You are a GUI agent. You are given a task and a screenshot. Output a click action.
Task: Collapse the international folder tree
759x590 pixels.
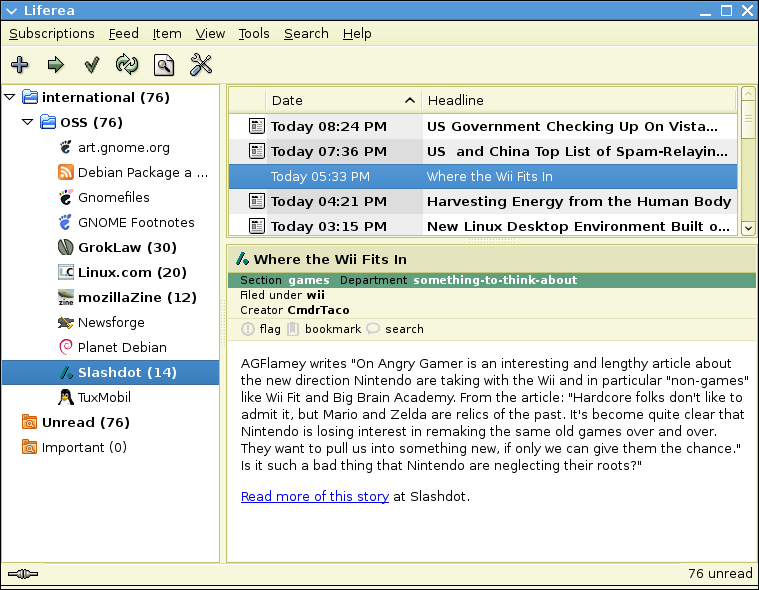pos(10,97)
